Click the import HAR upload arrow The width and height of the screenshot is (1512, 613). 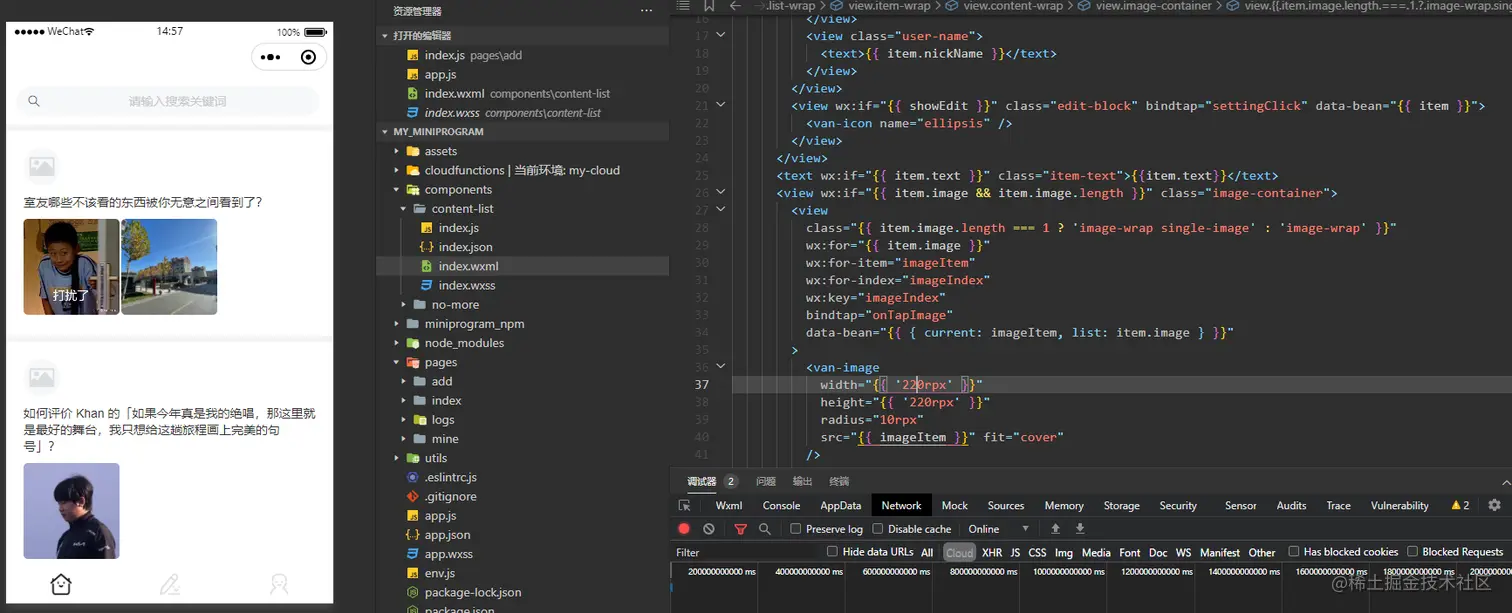1055,529
